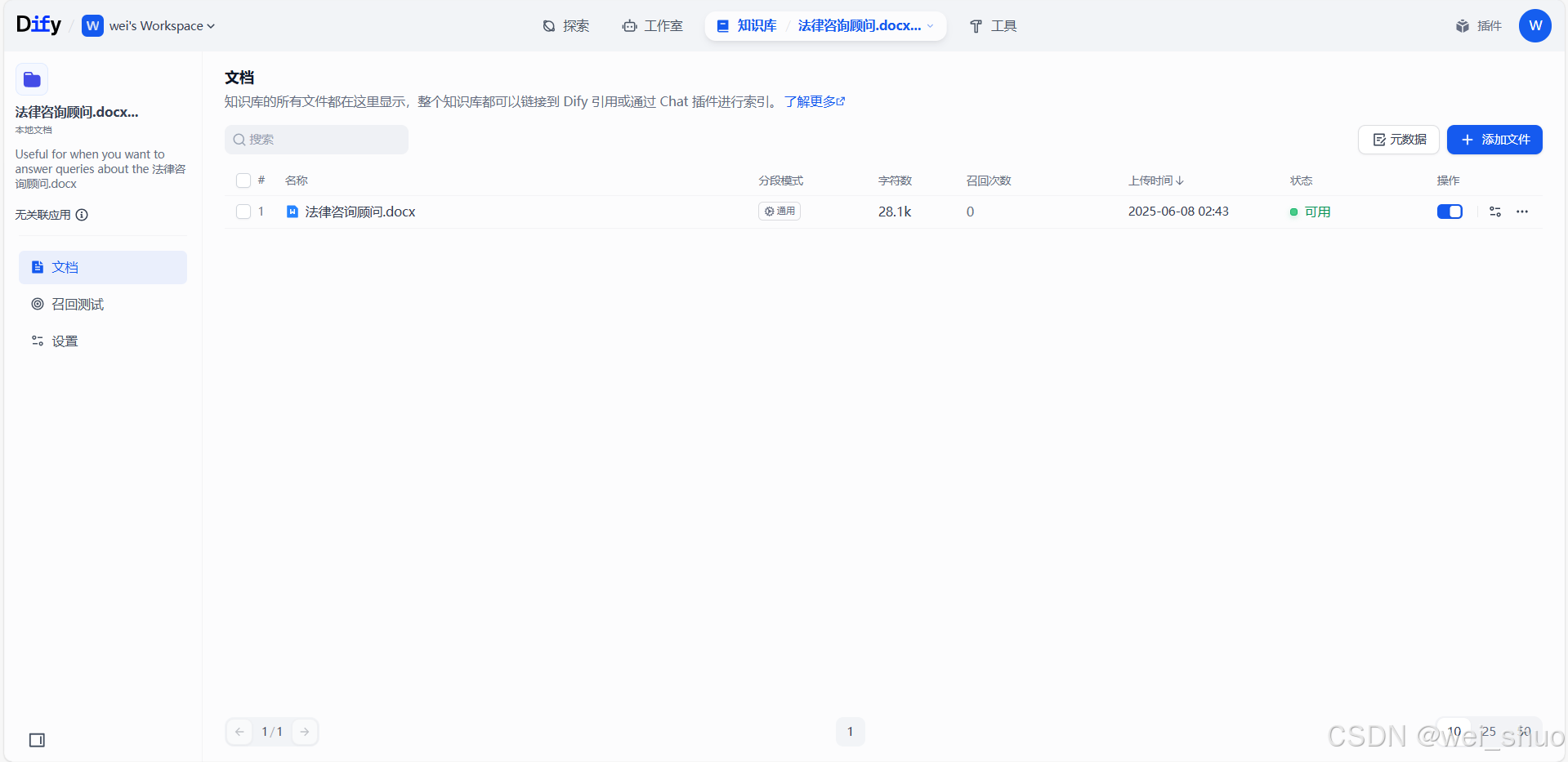Switch to the 工作室 tab

[x=652, y=25]
